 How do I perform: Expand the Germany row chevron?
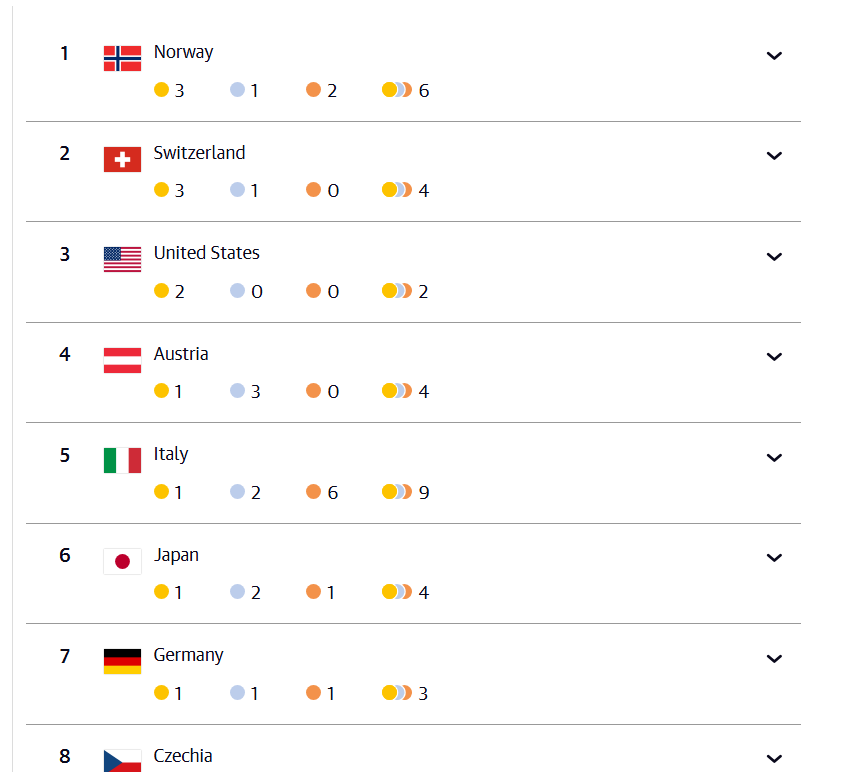point(773,659)
